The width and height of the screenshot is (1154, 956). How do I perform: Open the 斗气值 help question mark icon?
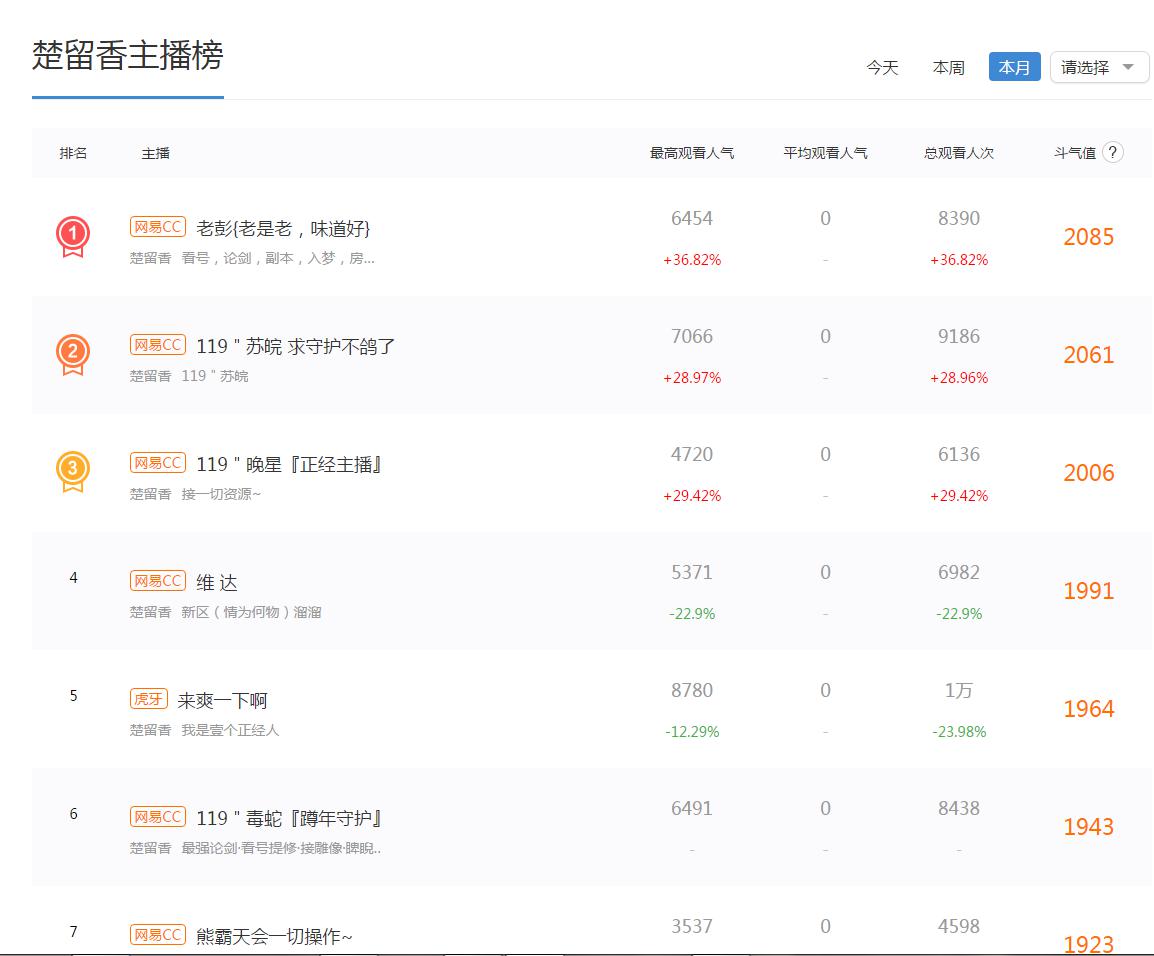(1114, 153)
